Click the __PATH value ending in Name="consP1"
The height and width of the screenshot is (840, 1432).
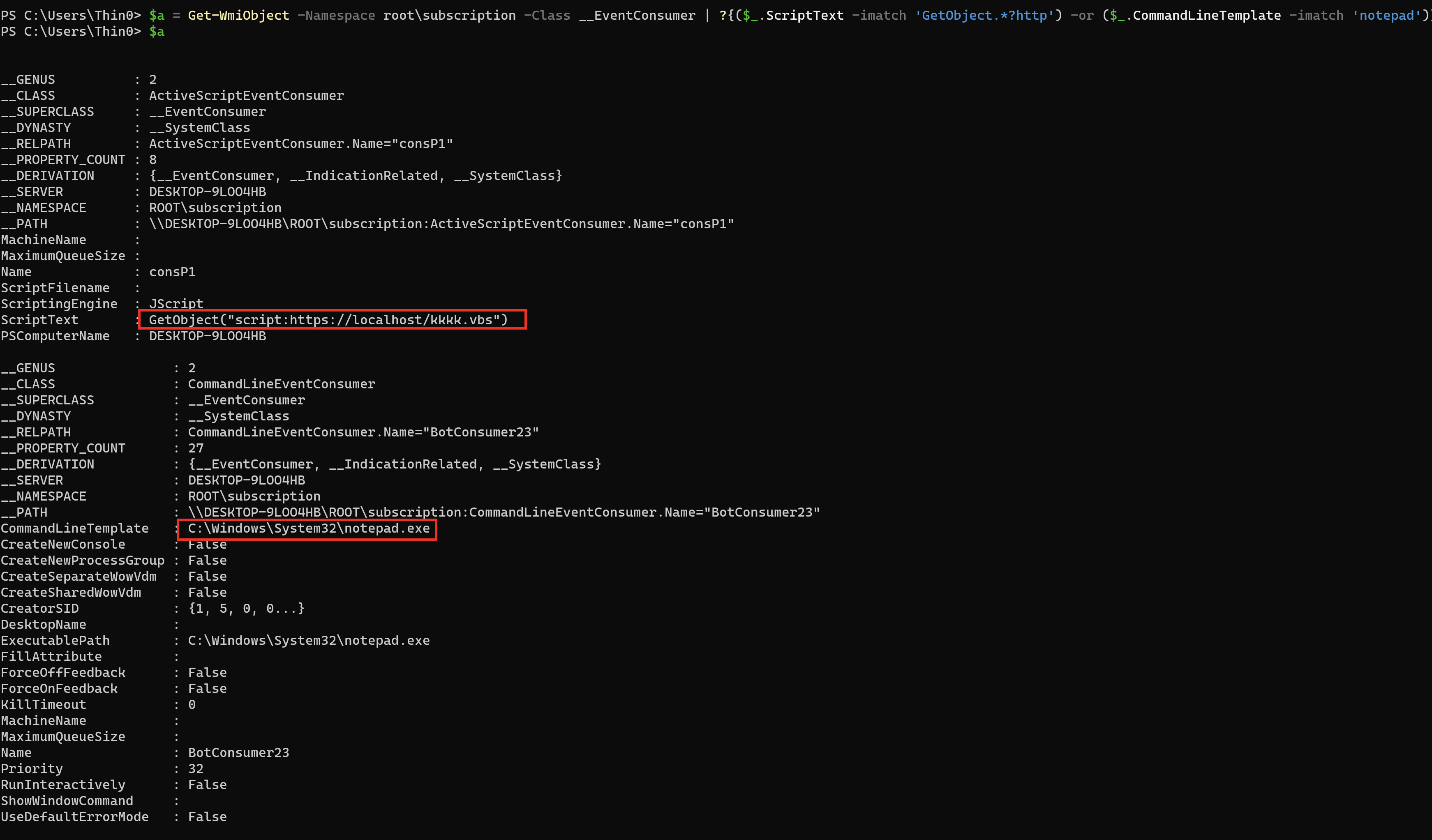coord(441,224)
